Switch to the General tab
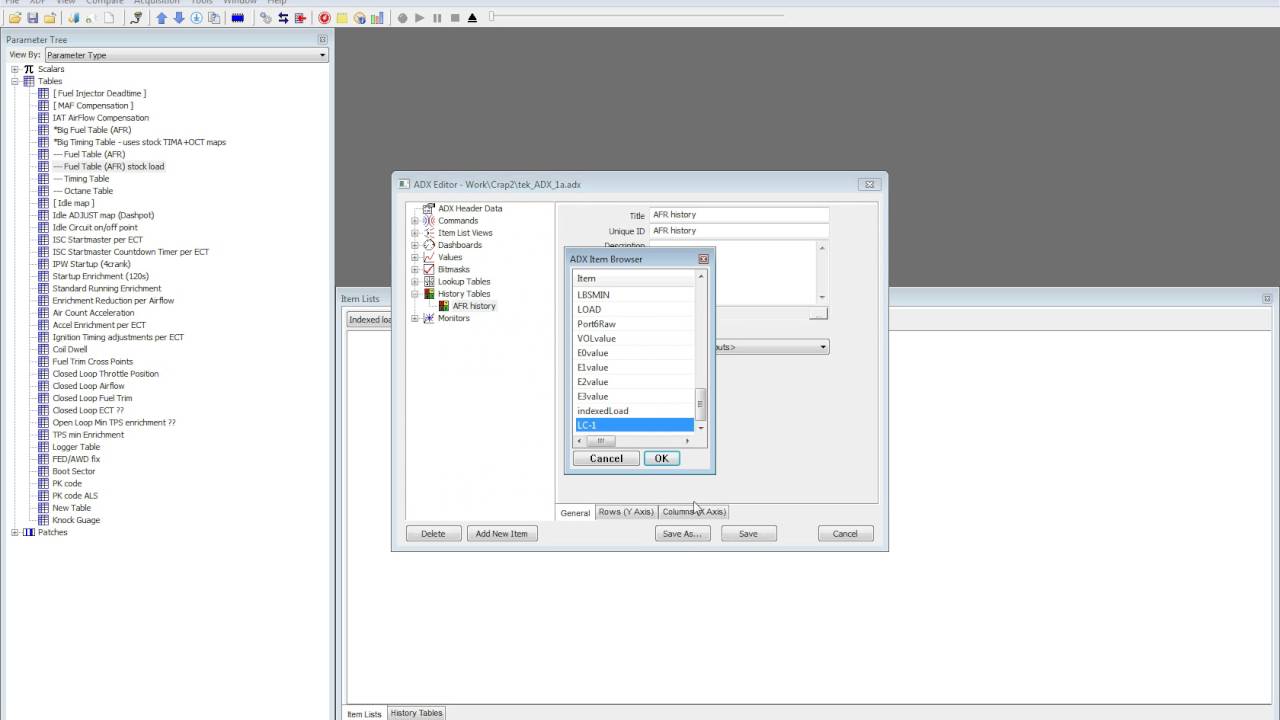1280x720 pixels. tap(575, 512)
